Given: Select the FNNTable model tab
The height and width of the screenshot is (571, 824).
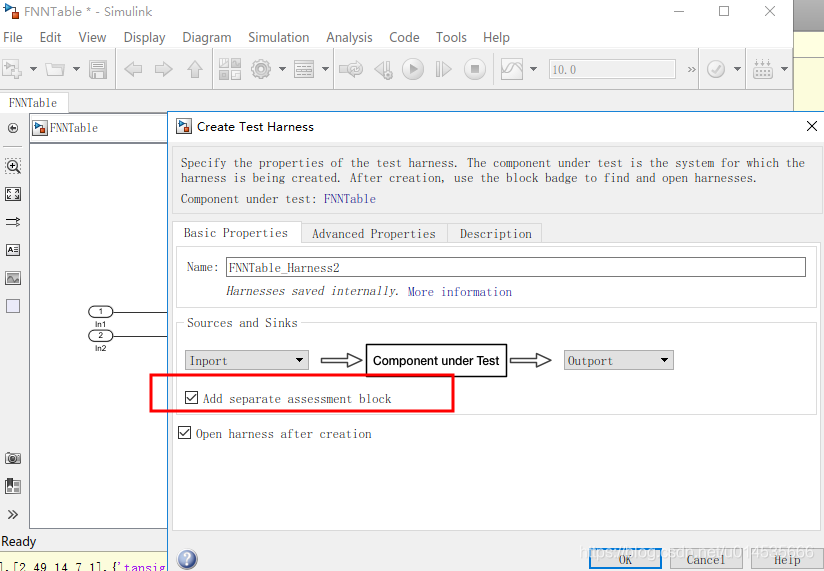Looking at the screenshot, I should [33, 102].
